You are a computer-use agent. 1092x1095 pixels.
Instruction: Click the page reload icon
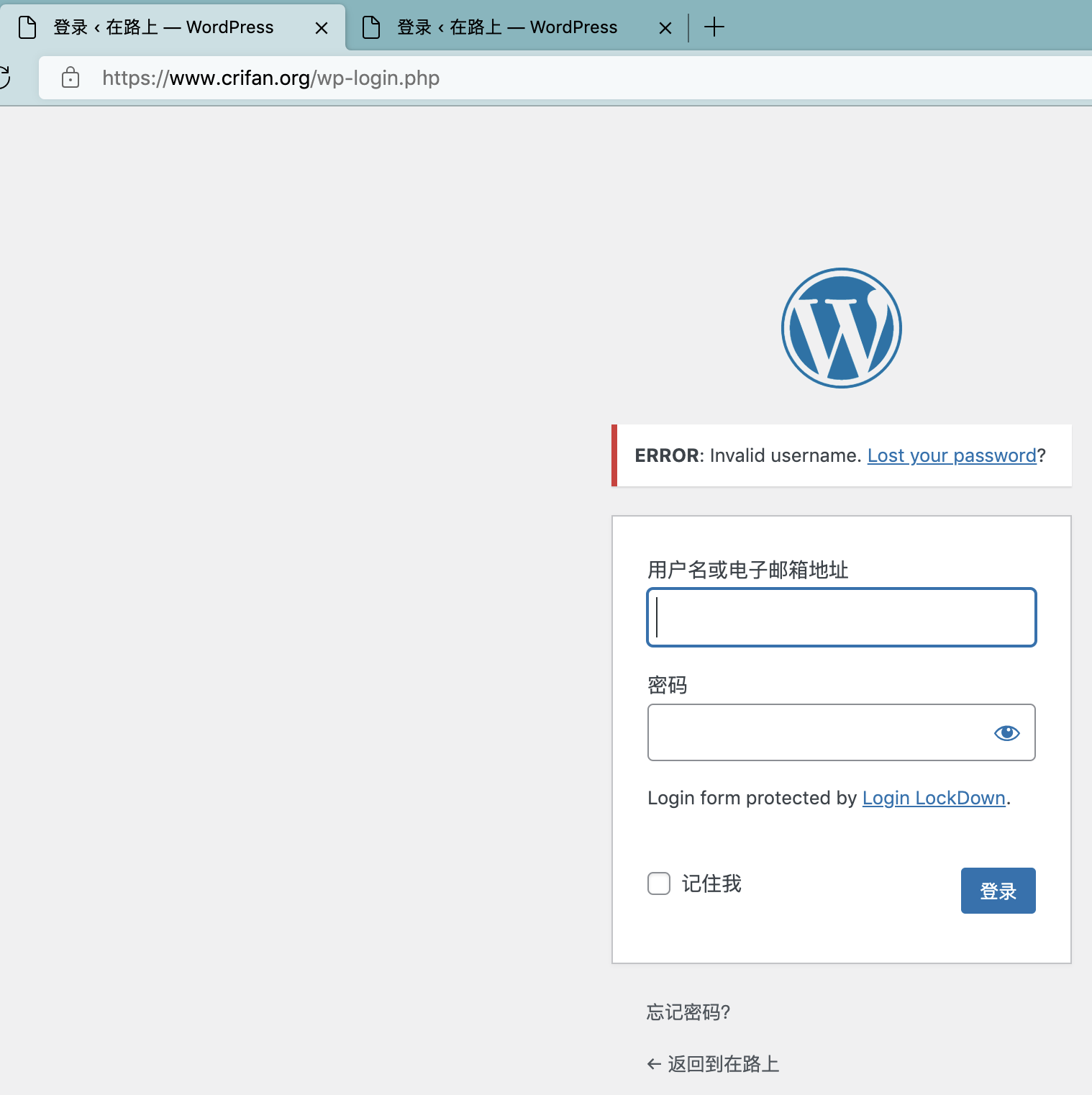tap(4, 78)
